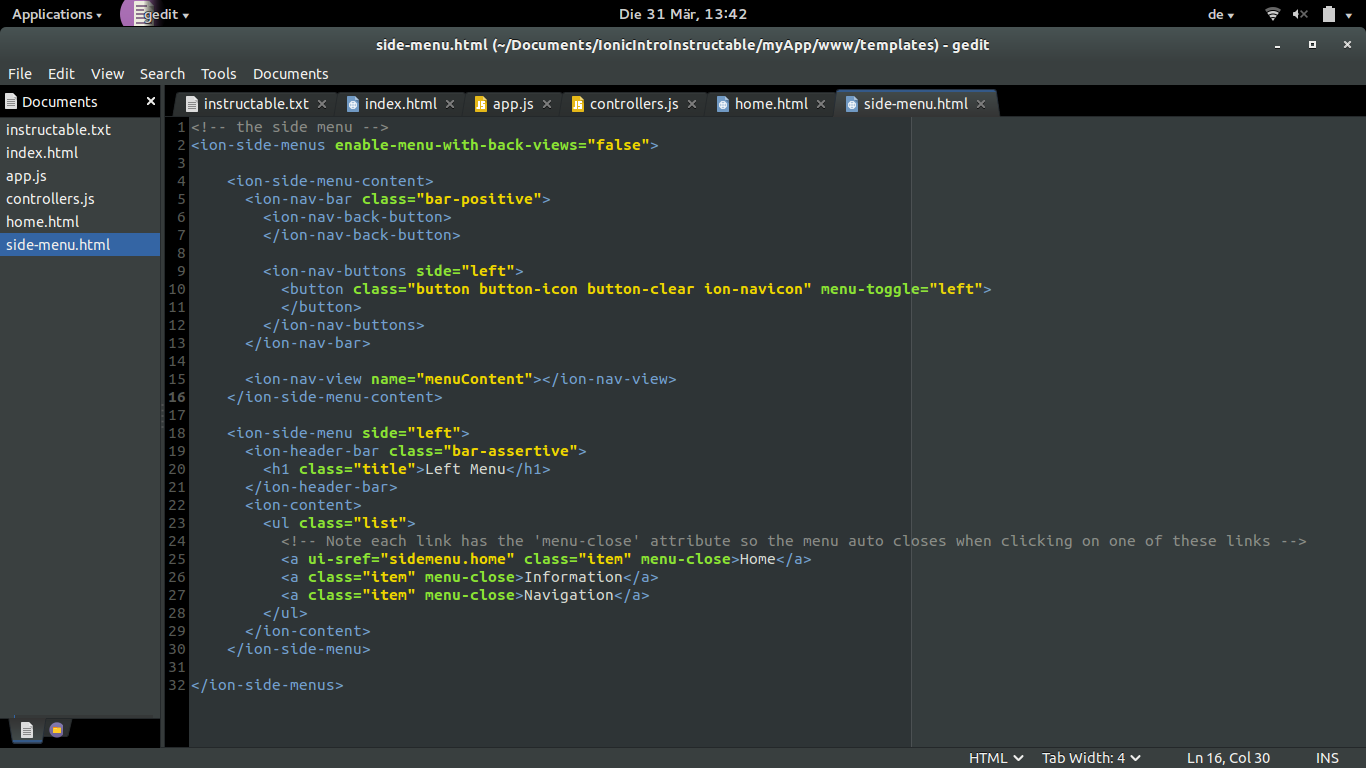
Task: Switch to the instructable.txt tab
Action: point(256,104)
